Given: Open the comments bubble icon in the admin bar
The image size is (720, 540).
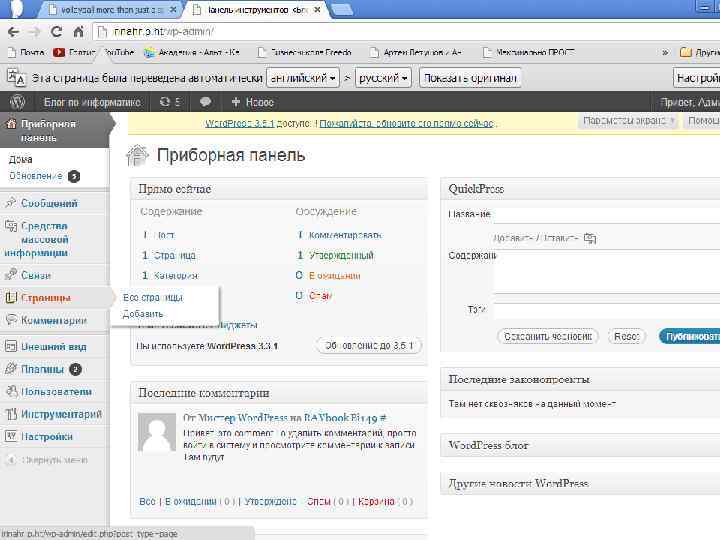Looking at the screenshot, I should point(205,102).
